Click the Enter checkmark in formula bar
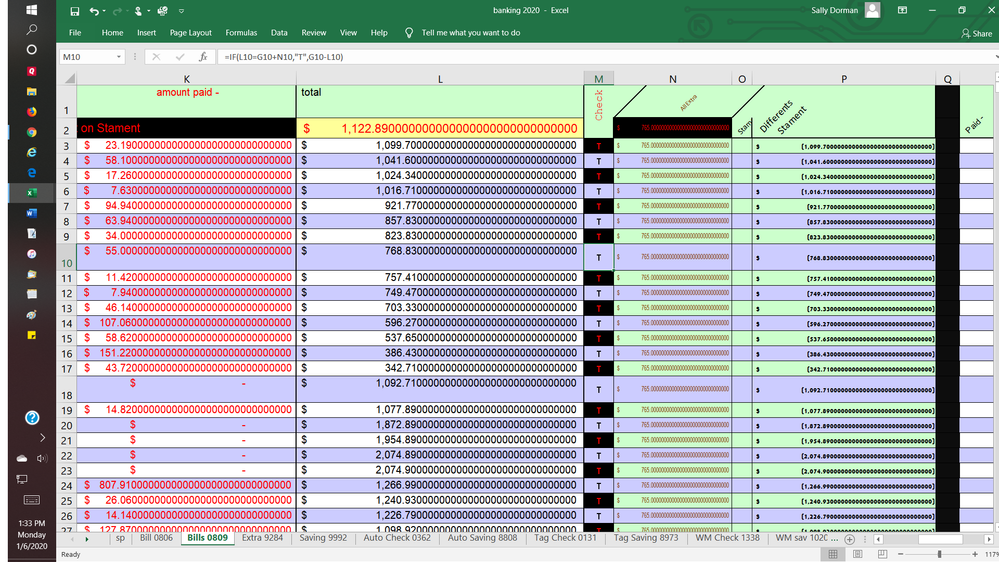Viewport: 999px width, 562px height. [x=180, y=57]
